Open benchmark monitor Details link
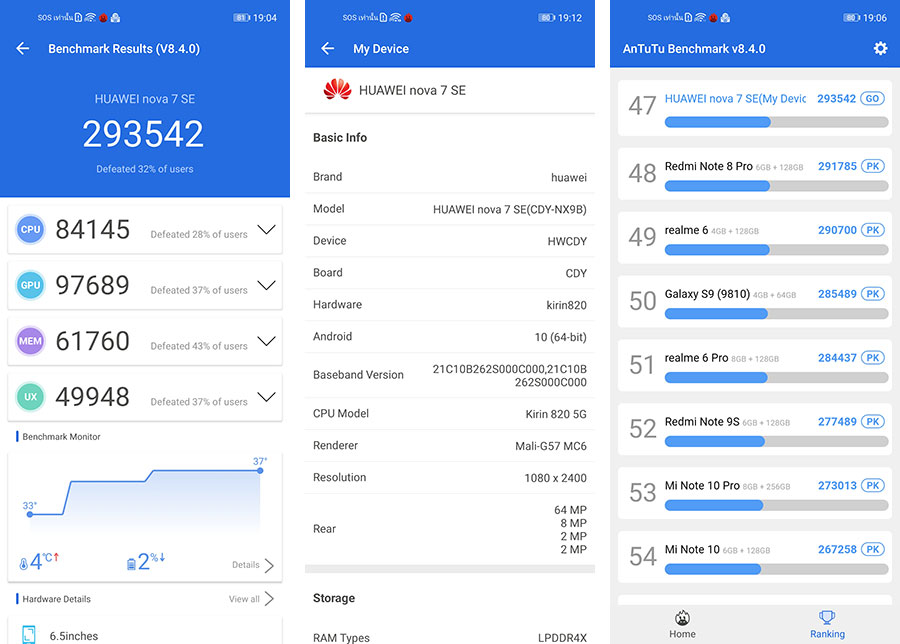 (253, 565)
